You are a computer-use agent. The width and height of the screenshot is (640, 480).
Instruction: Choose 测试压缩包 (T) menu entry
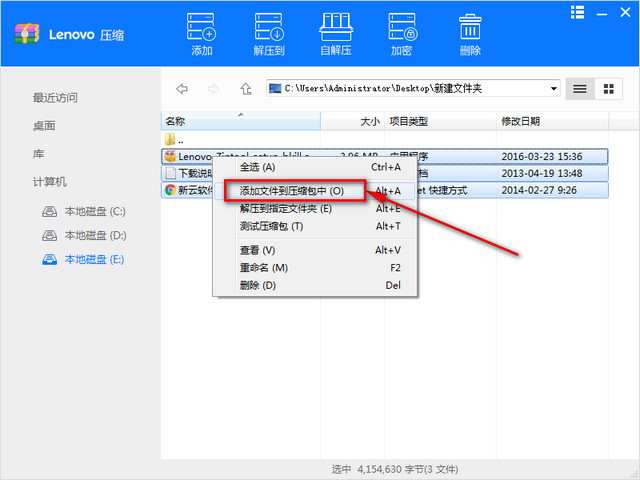tap(314, 226)
